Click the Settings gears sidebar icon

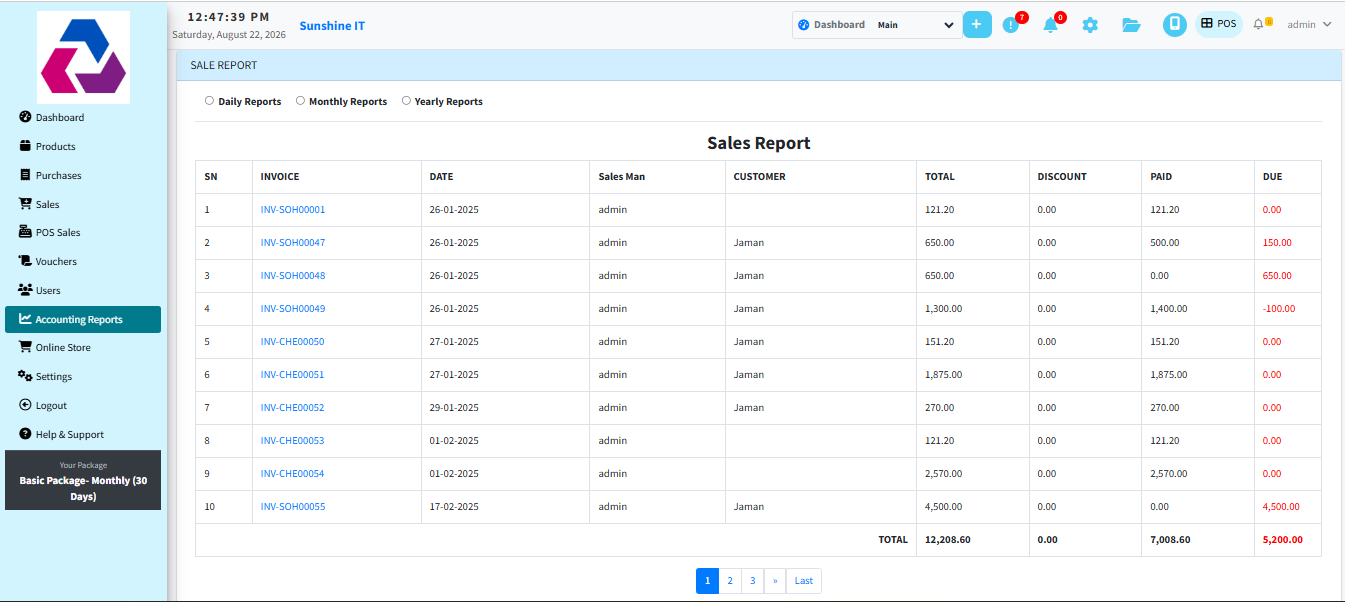click(26, 376)
